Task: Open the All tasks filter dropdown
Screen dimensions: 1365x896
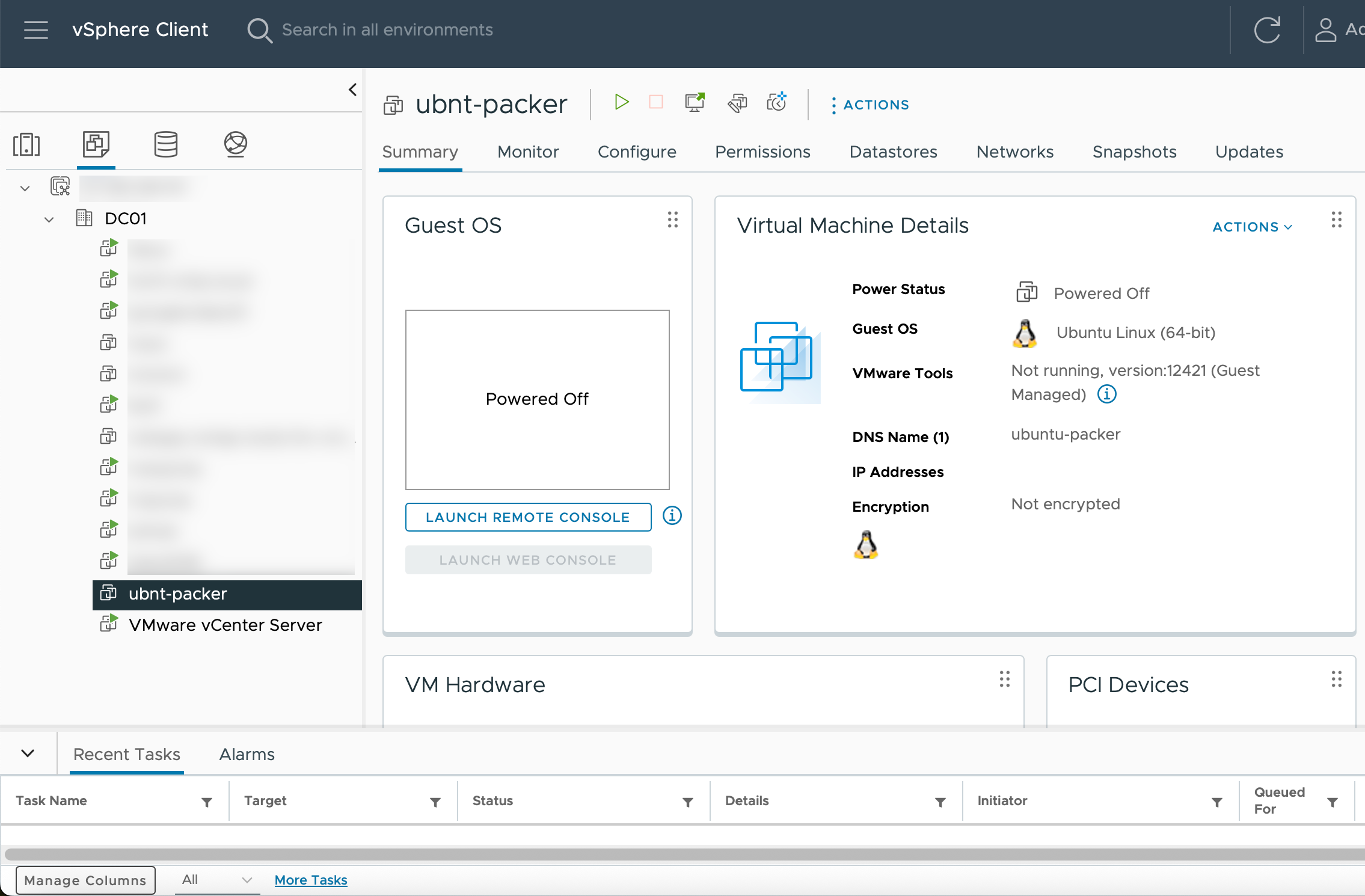Action: tap(216, 879)
